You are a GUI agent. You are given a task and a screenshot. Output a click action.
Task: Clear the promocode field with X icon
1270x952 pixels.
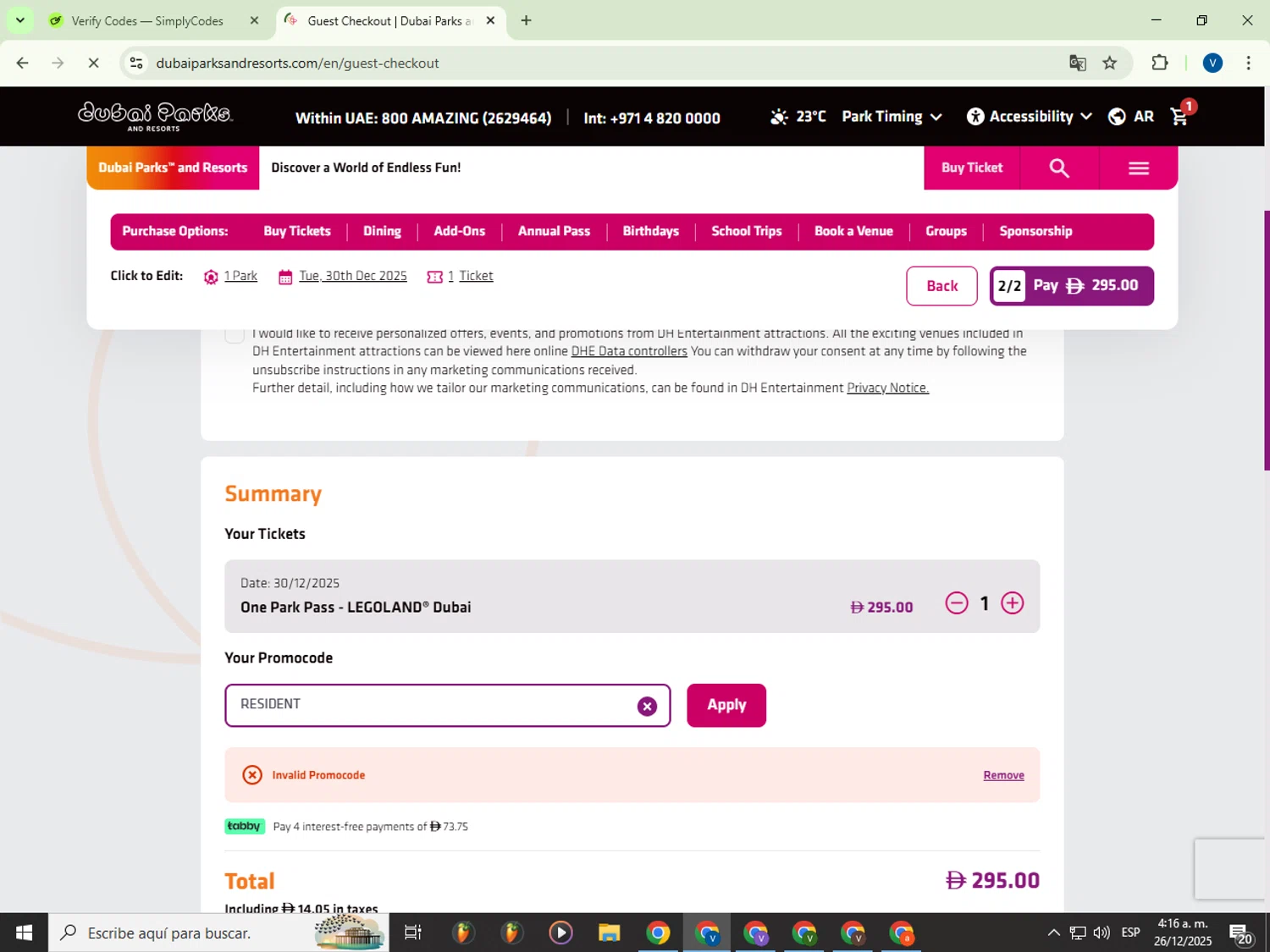[x=647, y=706]
